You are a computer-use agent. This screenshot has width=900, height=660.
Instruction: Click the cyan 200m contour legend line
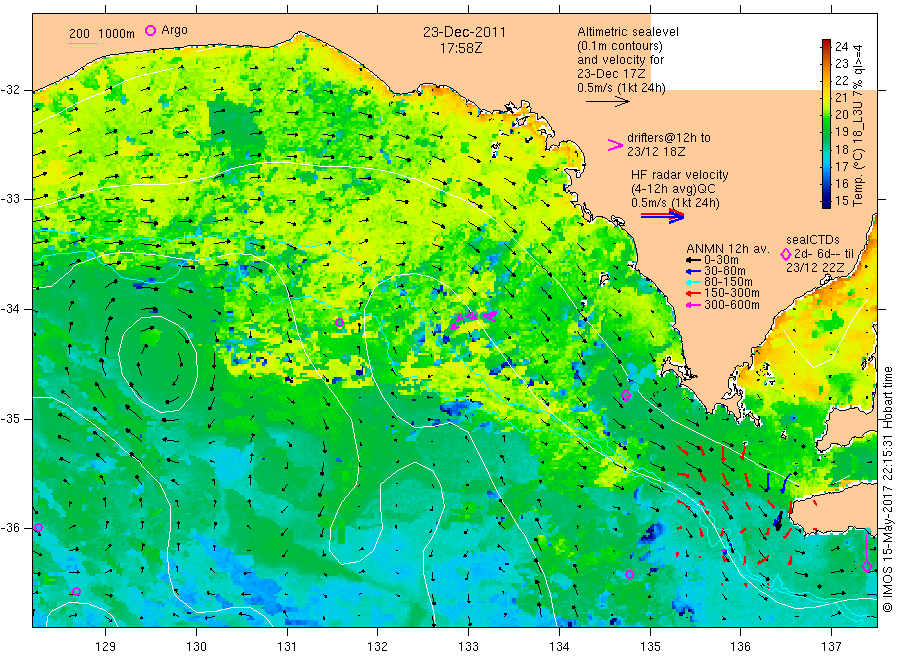(83, 42)
